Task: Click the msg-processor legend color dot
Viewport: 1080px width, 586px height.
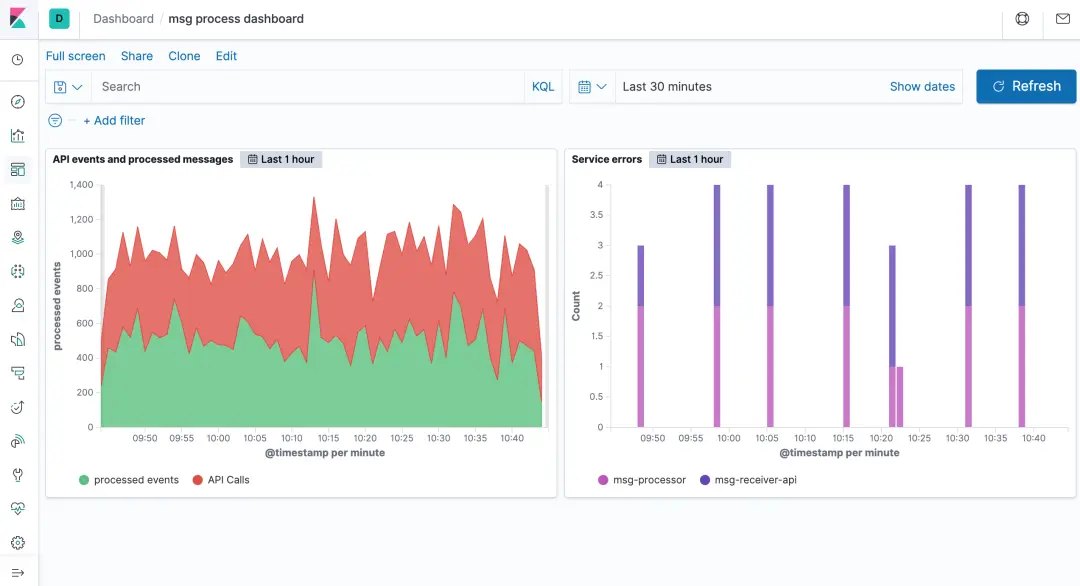Action: click(x=603, y=480)
